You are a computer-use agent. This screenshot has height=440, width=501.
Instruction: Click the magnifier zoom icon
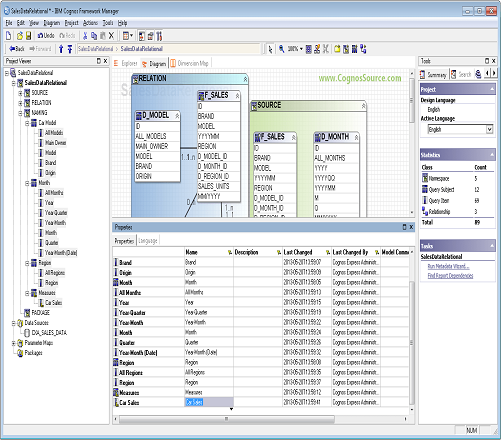coord(282,49)
